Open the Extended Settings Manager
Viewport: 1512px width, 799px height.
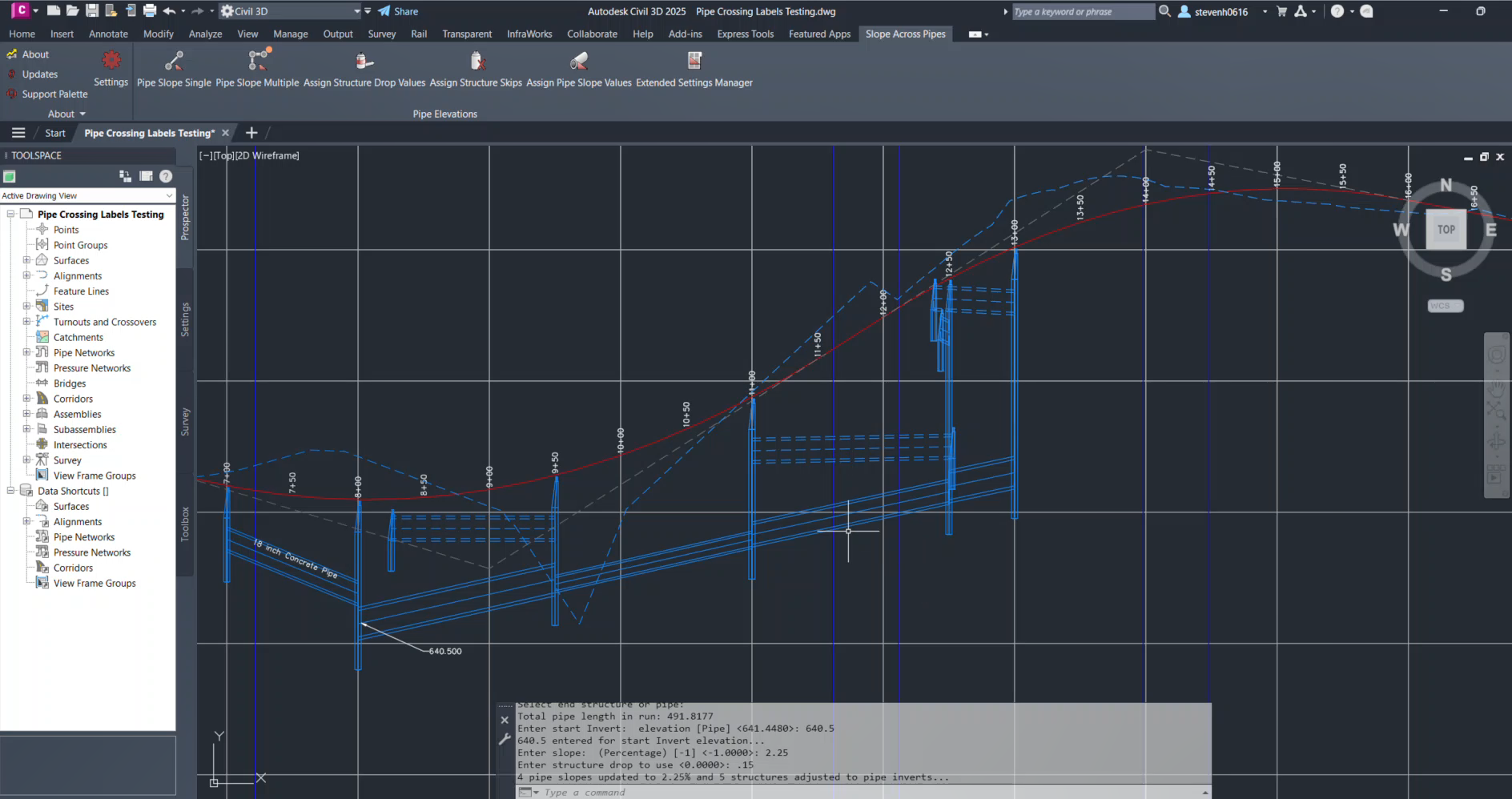694,69
